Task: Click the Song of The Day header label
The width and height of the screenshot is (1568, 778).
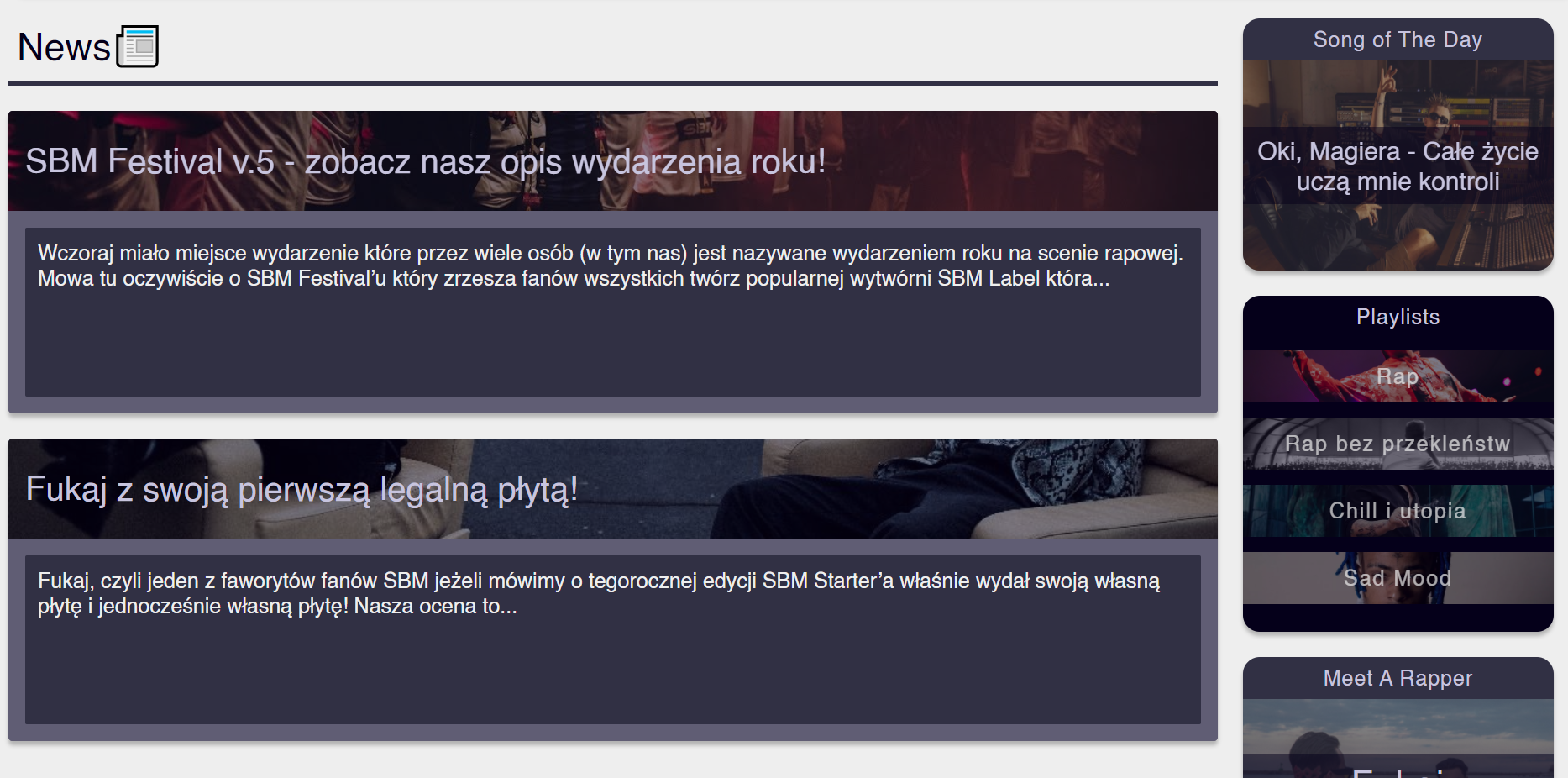Action: (1398, 39)
